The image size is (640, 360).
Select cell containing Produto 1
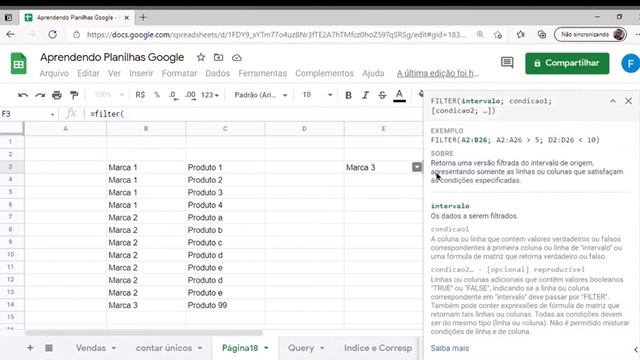point(225,167)
